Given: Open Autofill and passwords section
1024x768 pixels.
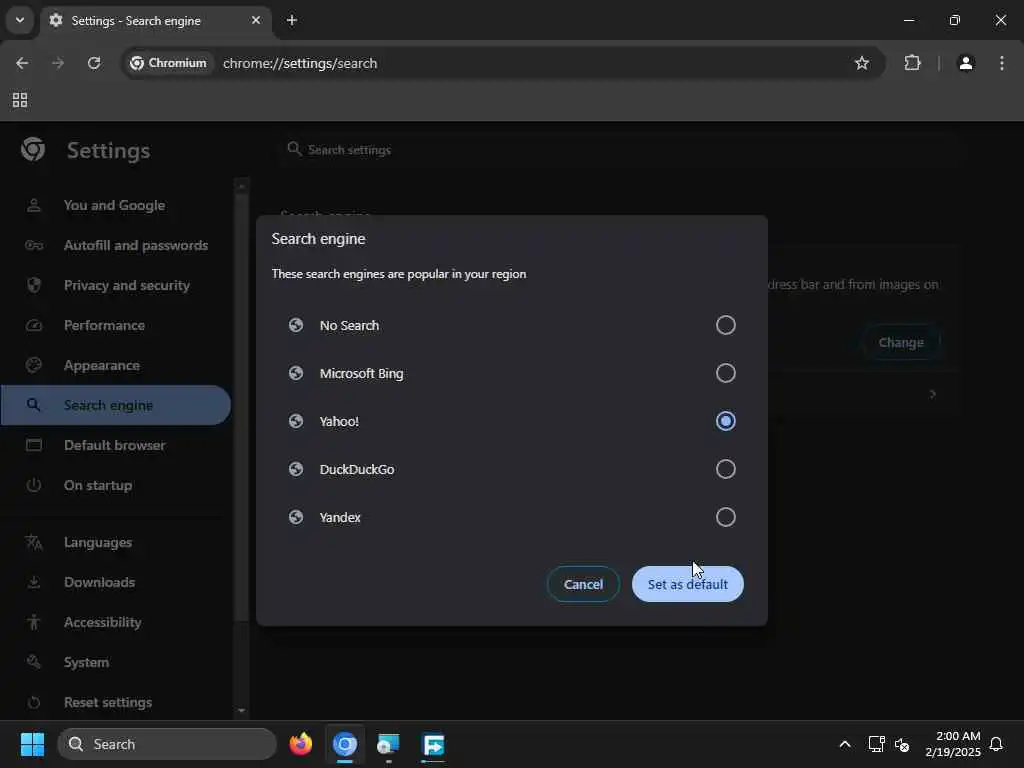Looking at the screenshot, I should (x=114, y=246).
